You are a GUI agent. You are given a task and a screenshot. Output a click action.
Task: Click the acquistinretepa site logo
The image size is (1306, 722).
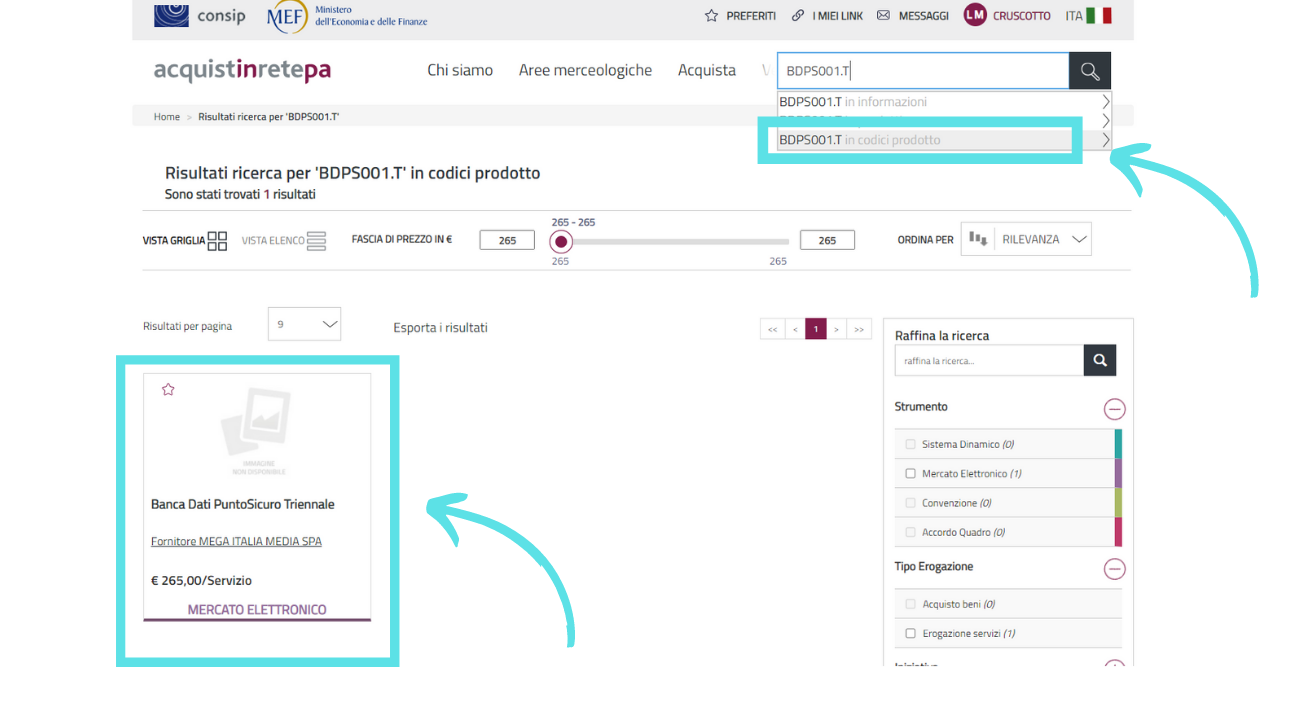[x=242, y=70]
